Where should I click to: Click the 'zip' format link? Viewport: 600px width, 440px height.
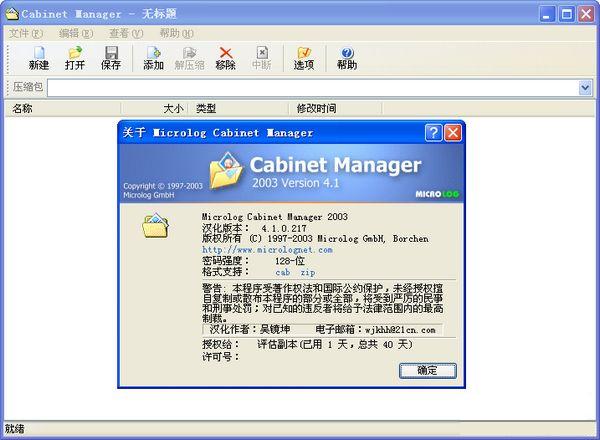point(308,272)
